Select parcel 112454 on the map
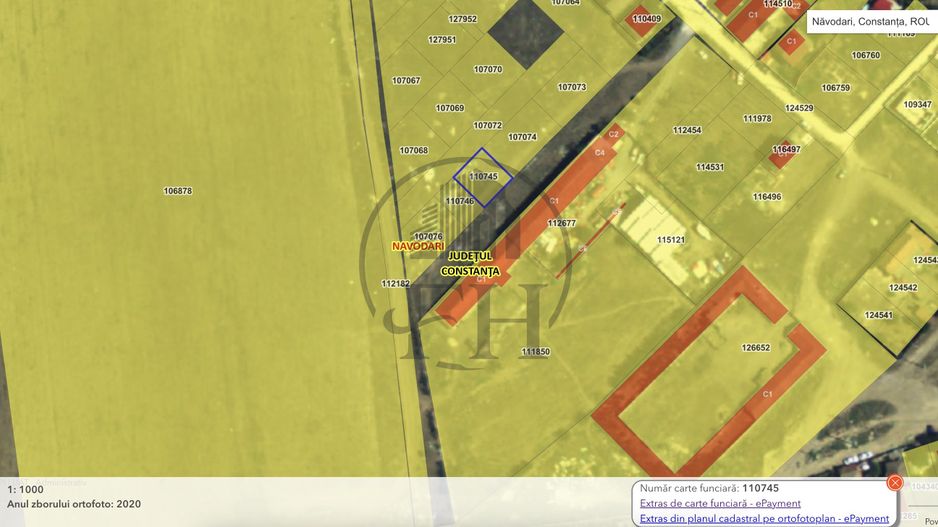 point(687,130)
